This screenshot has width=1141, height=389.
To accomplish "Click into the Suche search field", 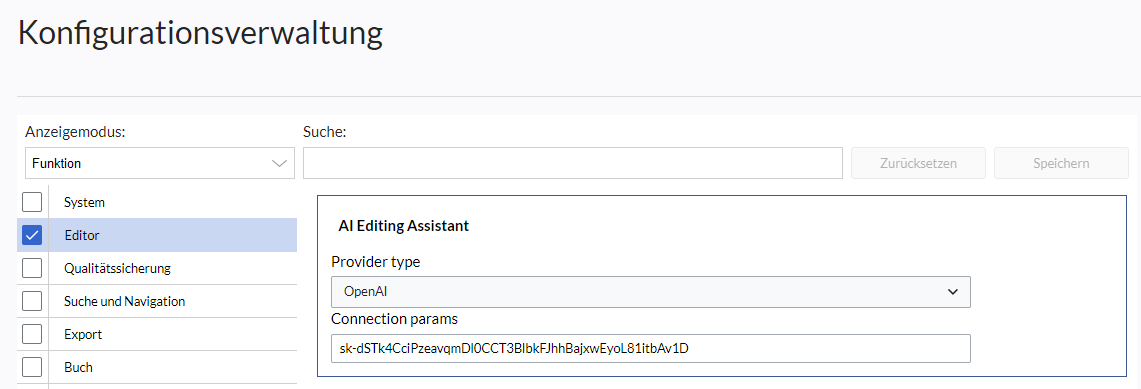I will pos(573,163).
